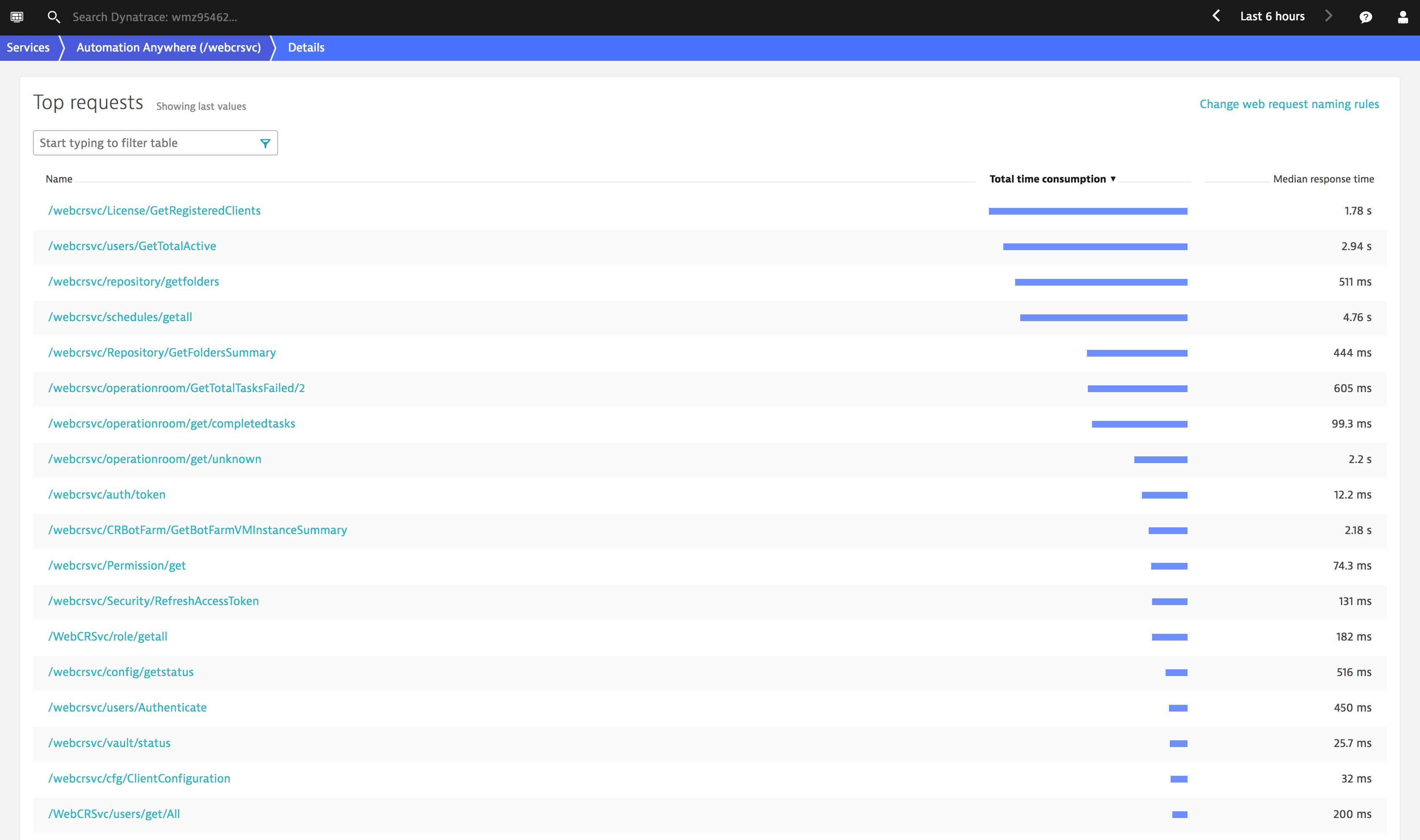Open the Last 6 hours timeframe selector
The width and height of the screenshot is (1420, 840).
click(x=1272, y=16)
